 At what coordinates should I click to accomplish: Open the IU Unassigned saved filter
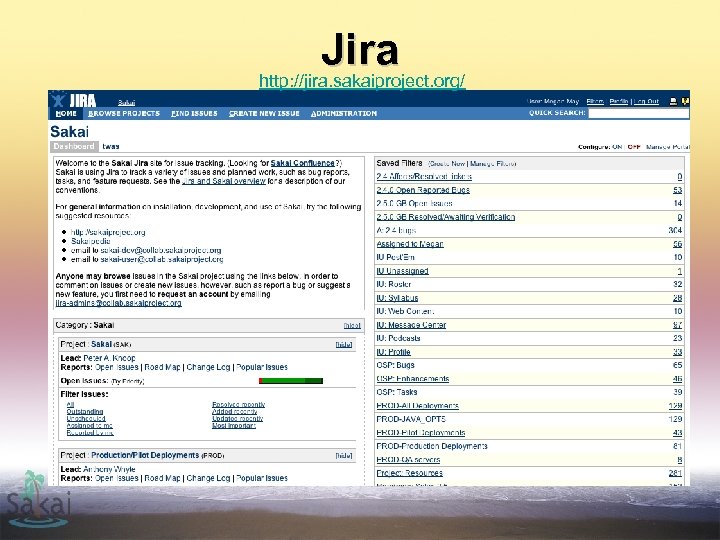pyautogui.click(x=402, y=271)
